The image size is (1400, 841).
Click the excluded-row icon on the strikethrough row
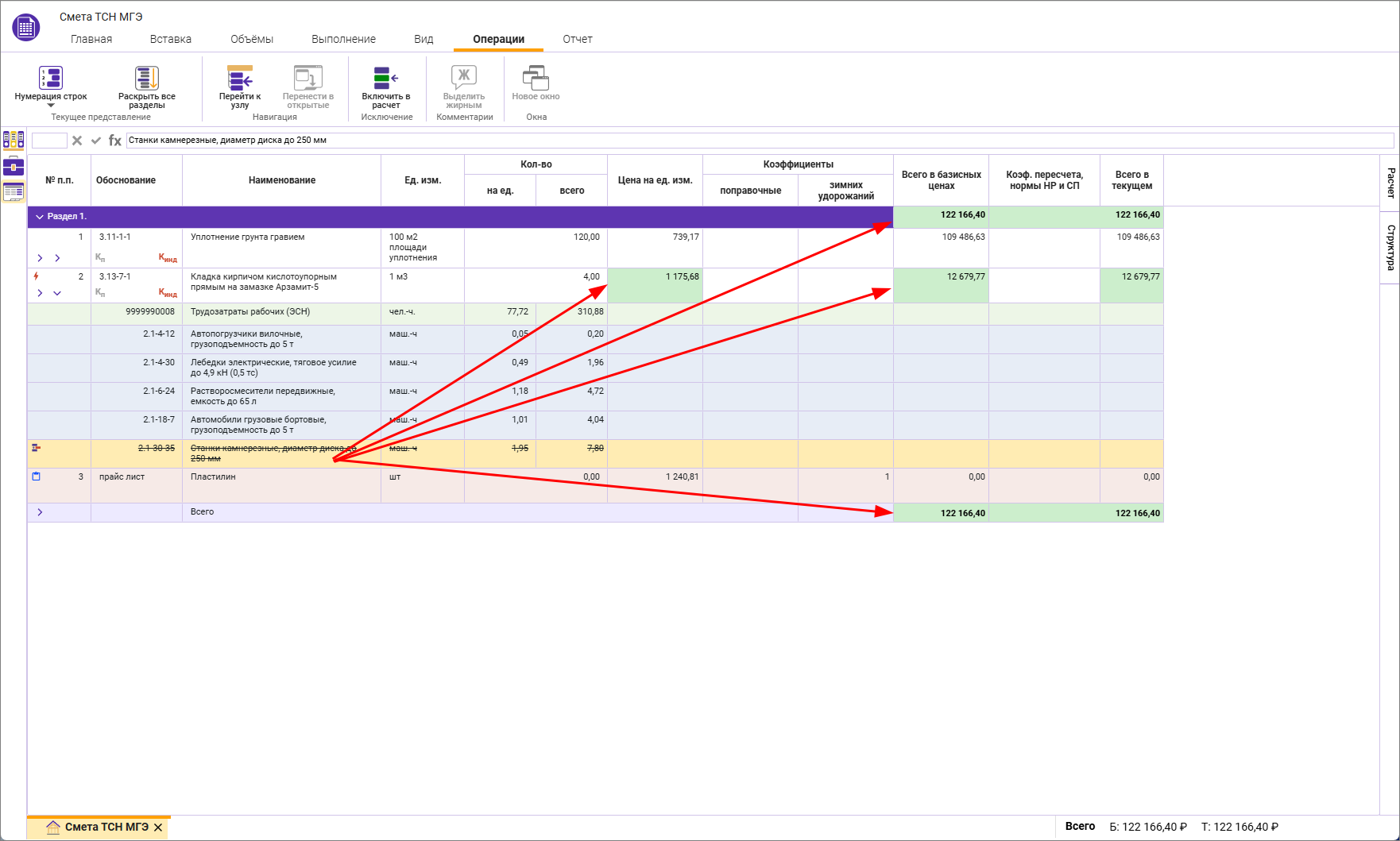(36, 448)
